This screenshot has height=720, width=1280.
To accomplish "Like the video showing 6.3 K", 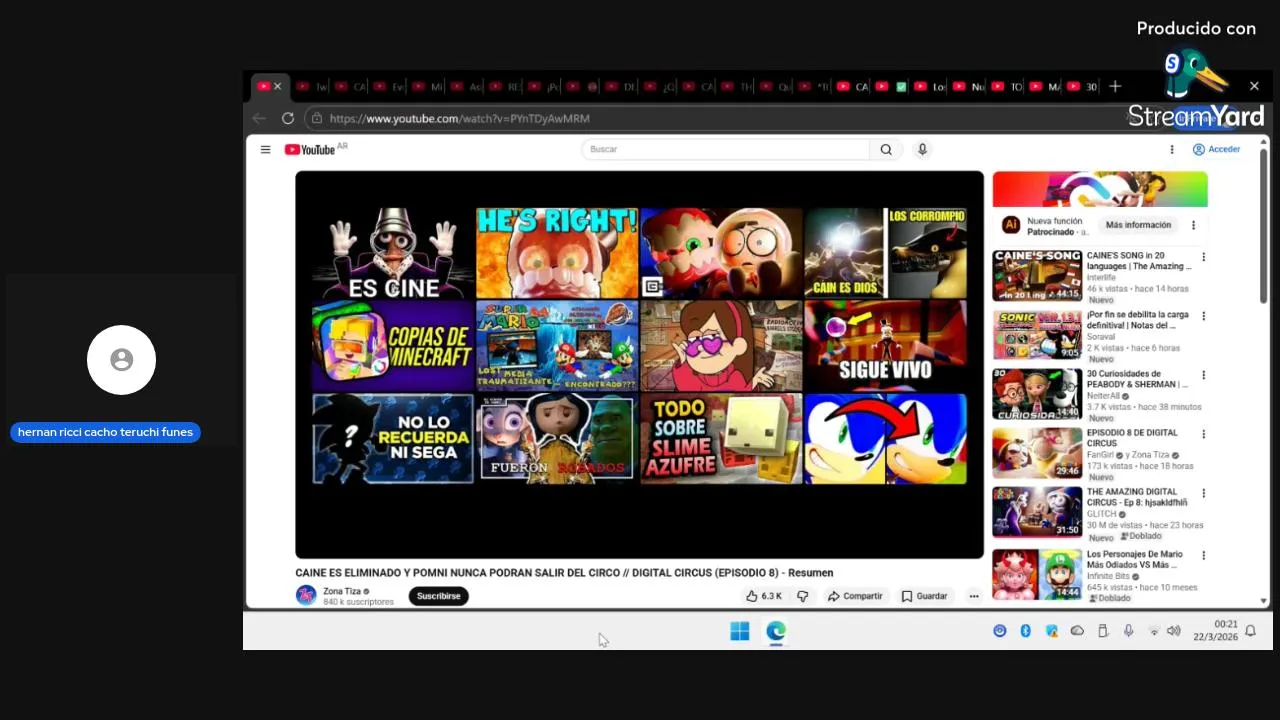I will 764,596.
